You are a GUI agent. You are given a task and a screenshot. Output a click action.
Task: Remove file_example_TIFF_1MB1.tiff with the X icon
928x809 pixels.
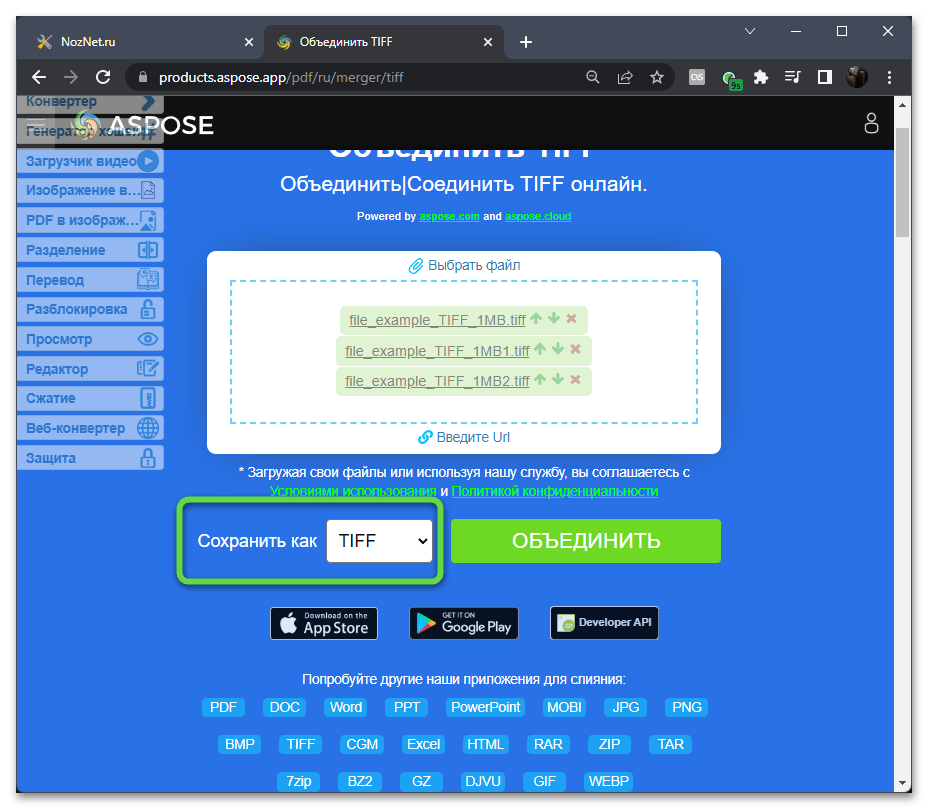(575, 349)
